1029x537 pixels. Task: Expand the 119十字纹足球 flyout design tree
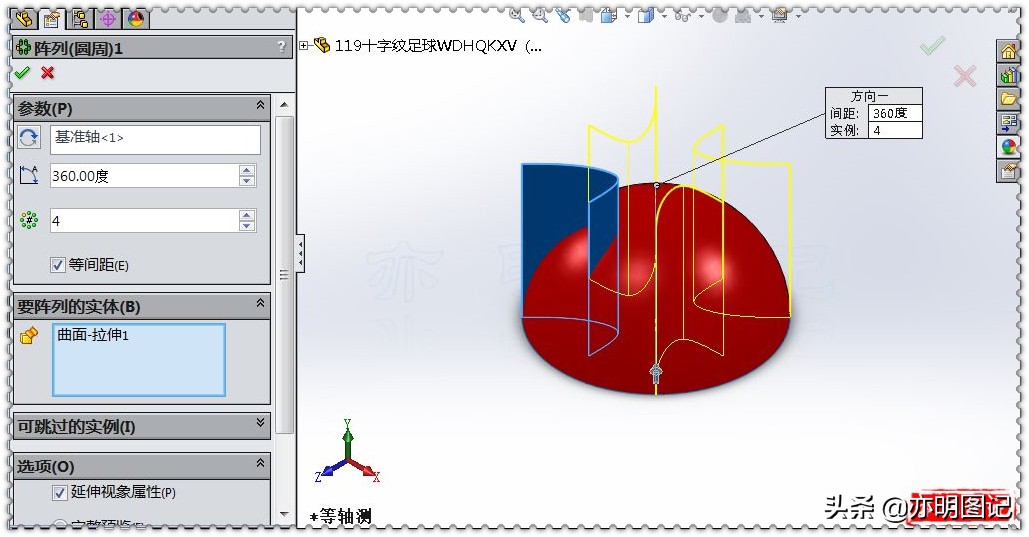(303, 46)
